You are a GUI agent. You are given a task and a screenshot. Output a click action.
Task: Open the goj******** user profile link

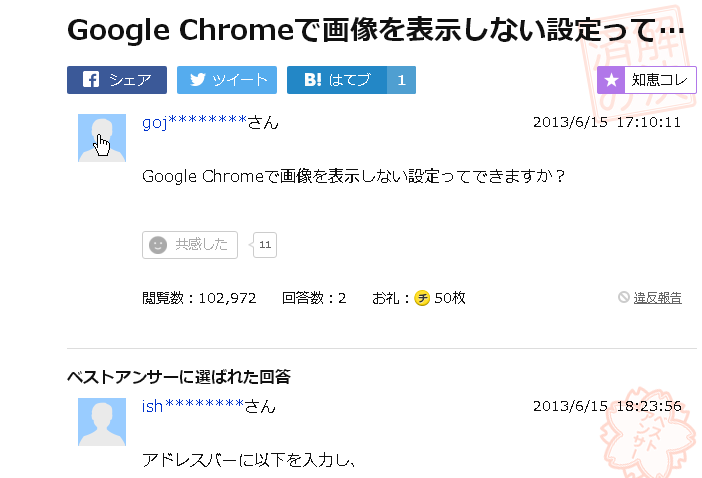pyautogui.click(x=195, y=122)
